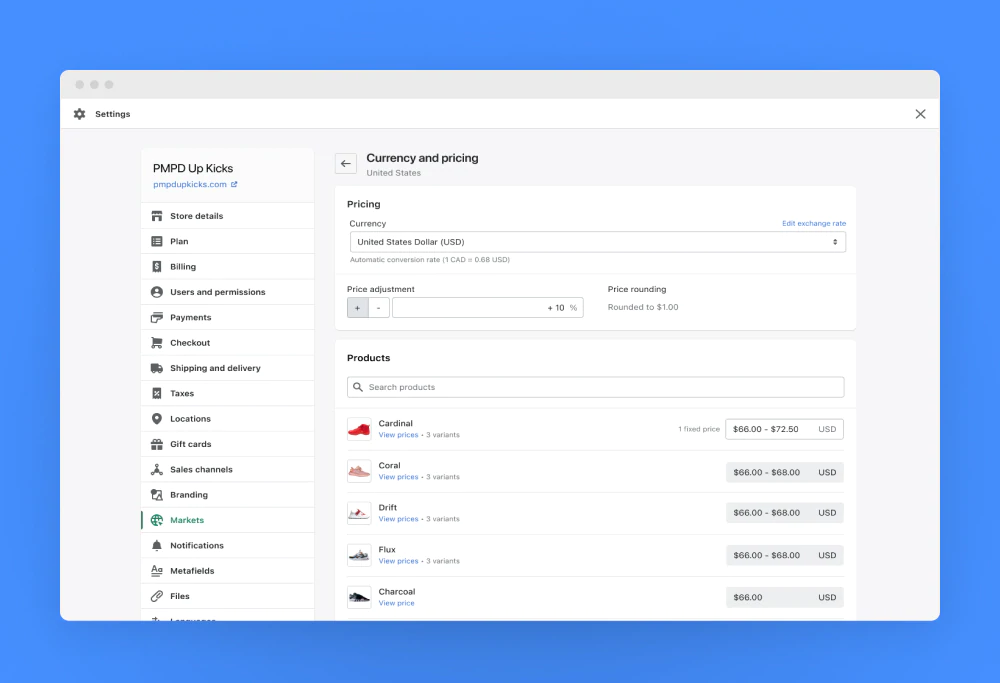
Task: Open Billing settings
Action: (x=228, y=267)
